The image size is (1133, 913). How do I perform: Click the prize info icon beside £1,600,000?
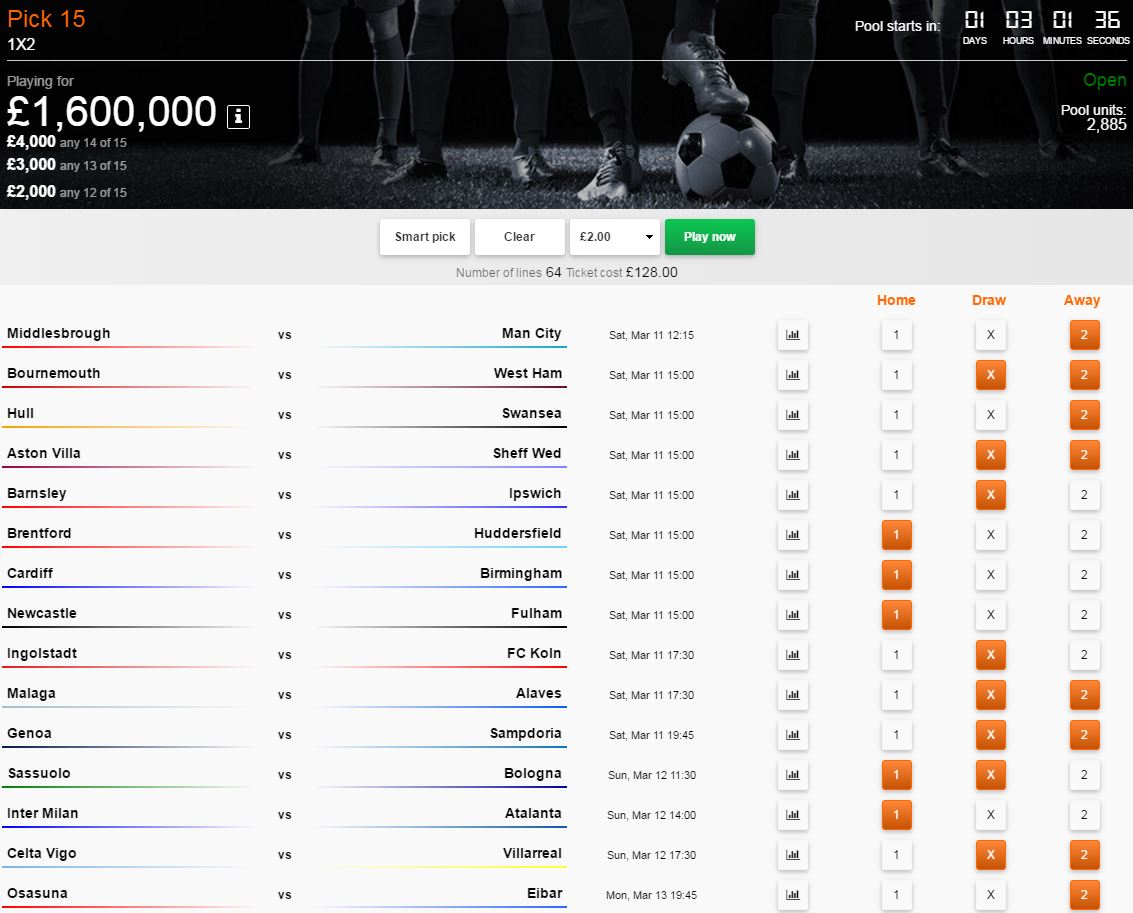tap(238, 116)
